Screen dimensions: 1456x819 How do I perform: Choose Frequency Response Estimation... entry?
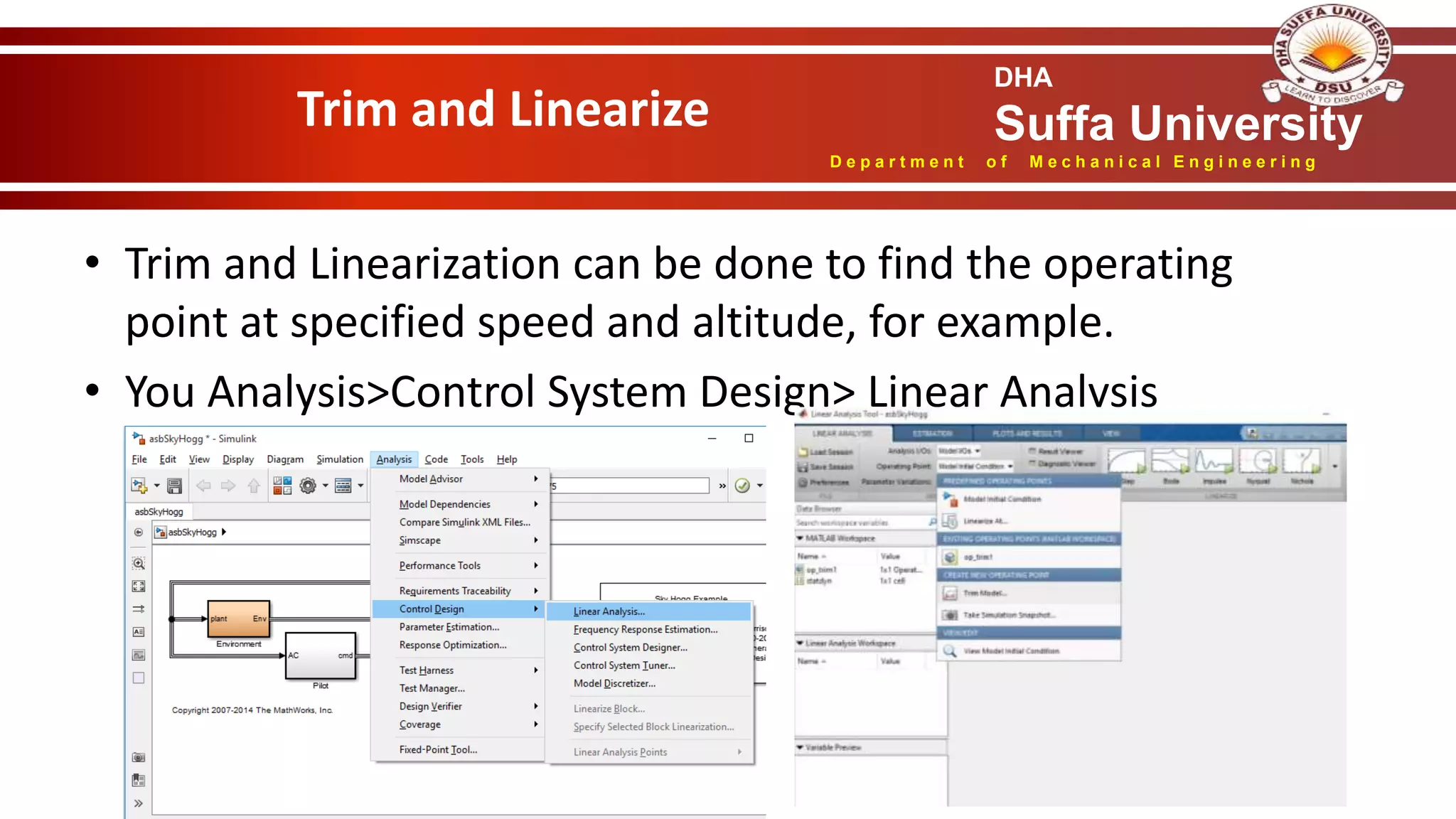pos(649,630)
